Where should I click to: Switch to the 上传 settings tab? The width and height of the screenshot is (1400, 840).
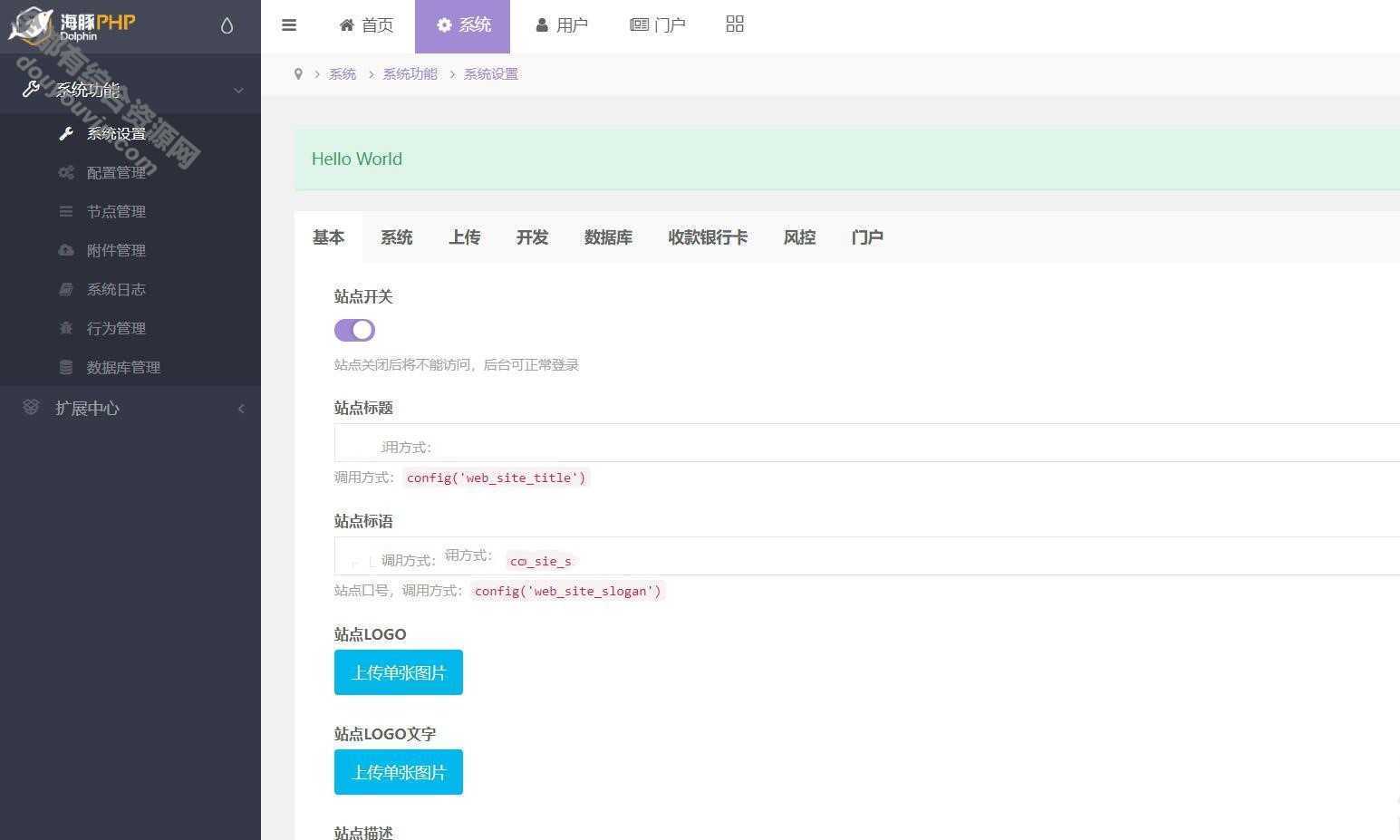[464, 237]
